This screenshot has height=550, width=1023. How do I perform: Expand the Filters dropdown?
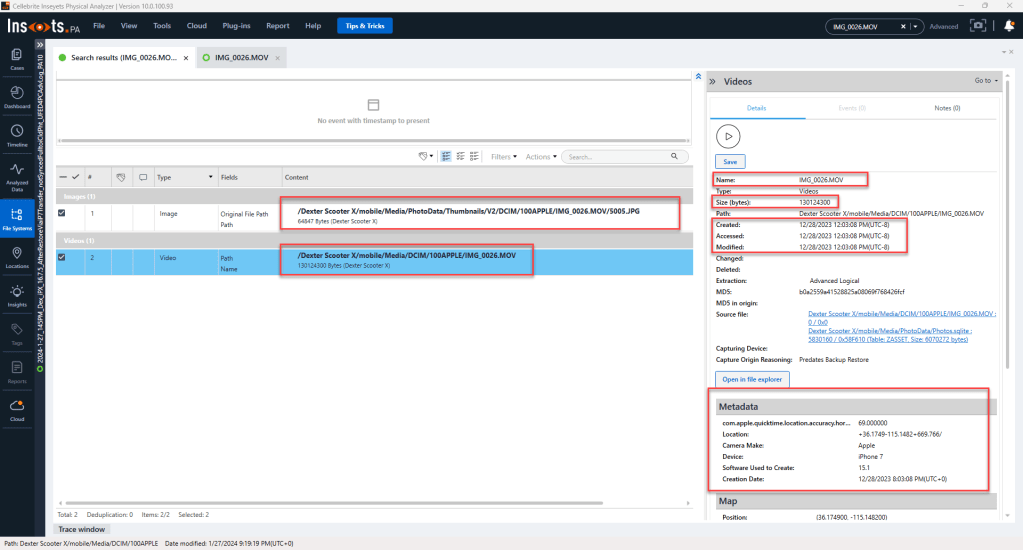pyautogui.click(x=503, y=157)
